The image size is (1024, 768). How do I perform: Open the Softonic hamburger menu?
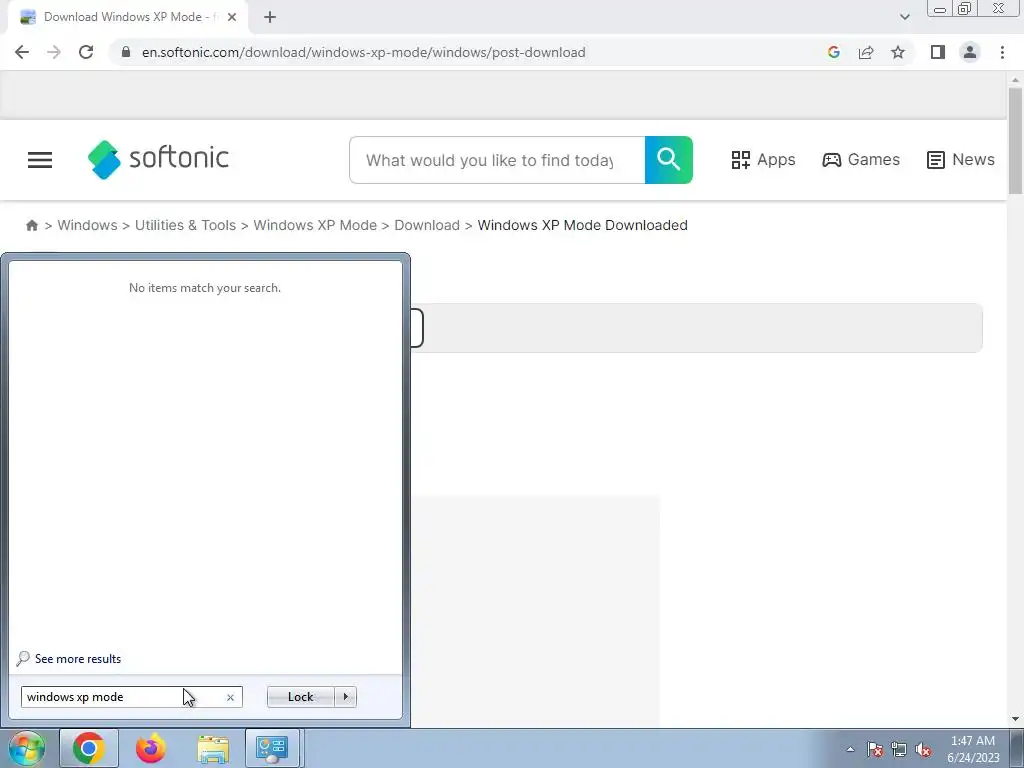coord(40,160)
